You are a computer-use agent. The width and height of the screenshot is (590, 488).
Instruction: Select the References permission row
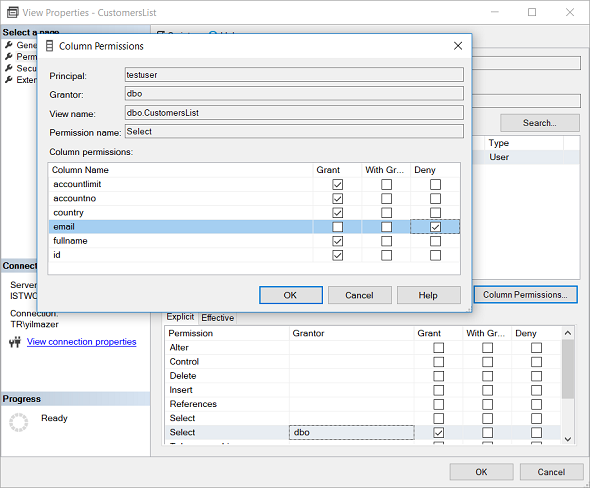(x=363, y=404)
